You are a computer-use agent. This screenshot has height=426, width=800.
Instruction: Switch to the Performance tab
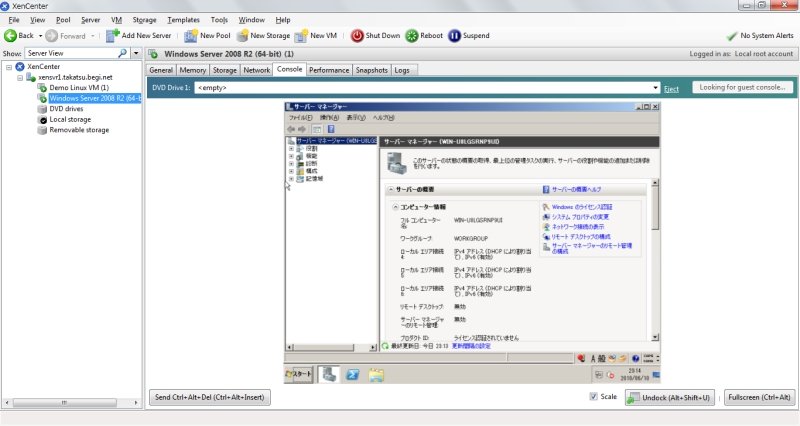329,70
